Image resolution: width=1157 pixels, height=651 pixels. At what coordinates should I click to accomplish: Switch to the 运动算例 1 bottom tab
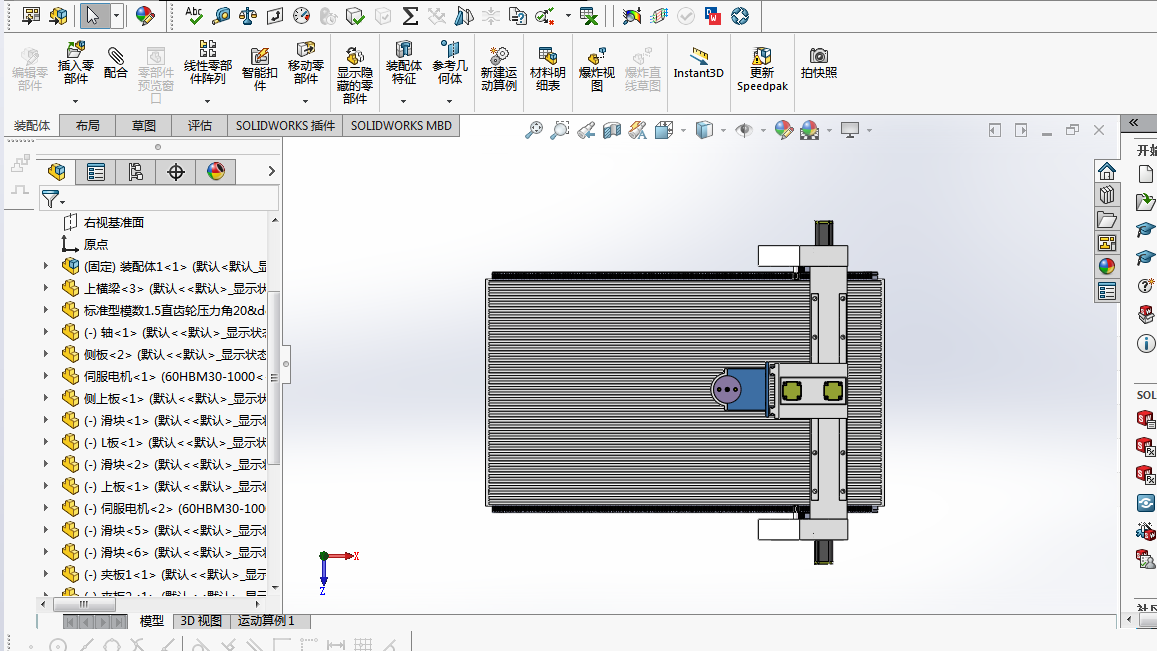266,621
